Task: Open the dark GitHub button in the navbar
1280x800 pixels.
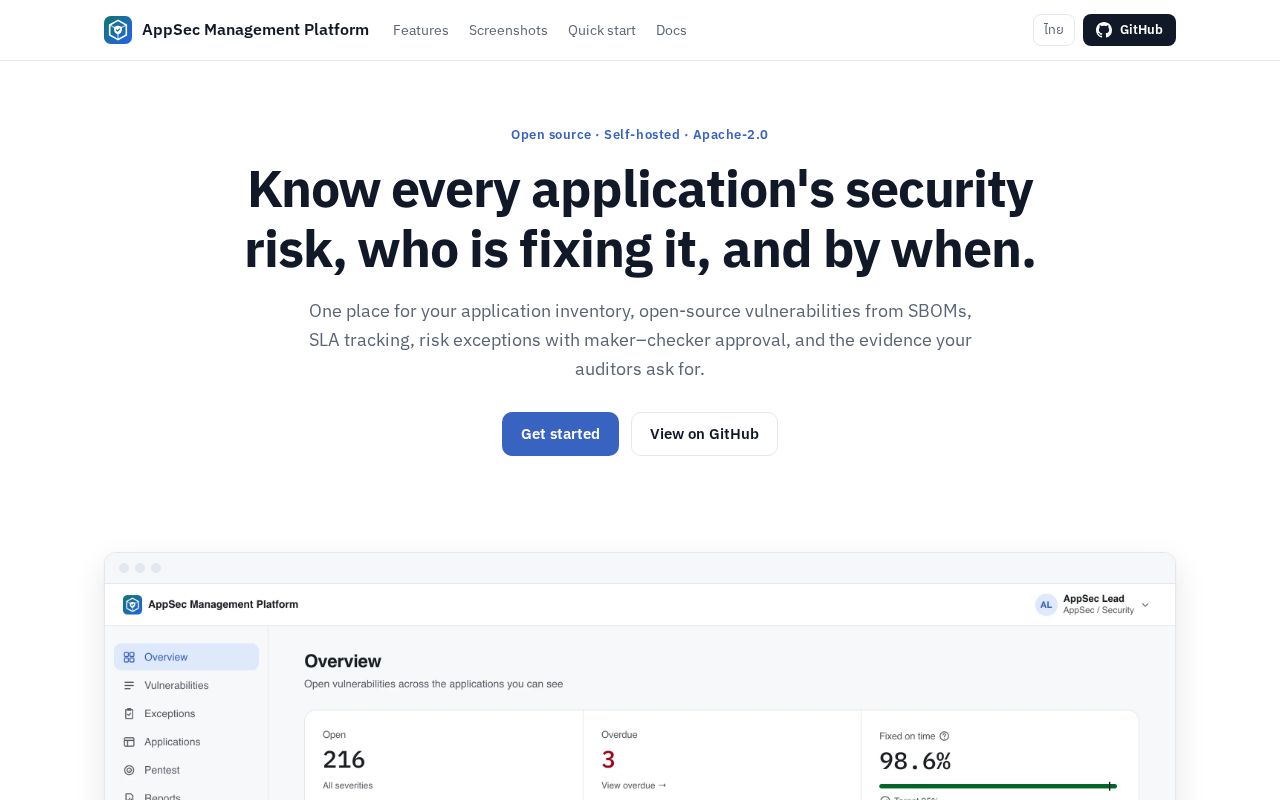Action: (x=1129, y=30)
